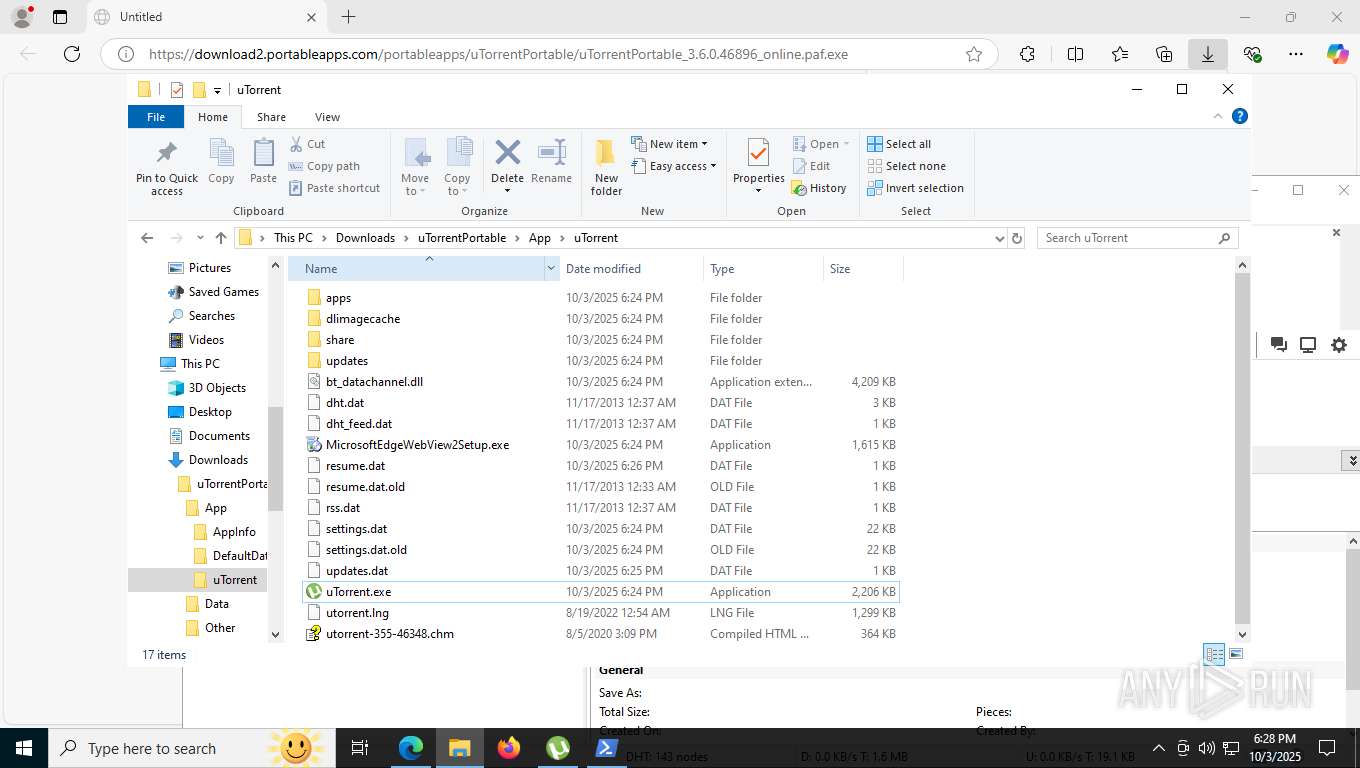Open Edge Extensions puzzle icon

(x=1027, y=54)
